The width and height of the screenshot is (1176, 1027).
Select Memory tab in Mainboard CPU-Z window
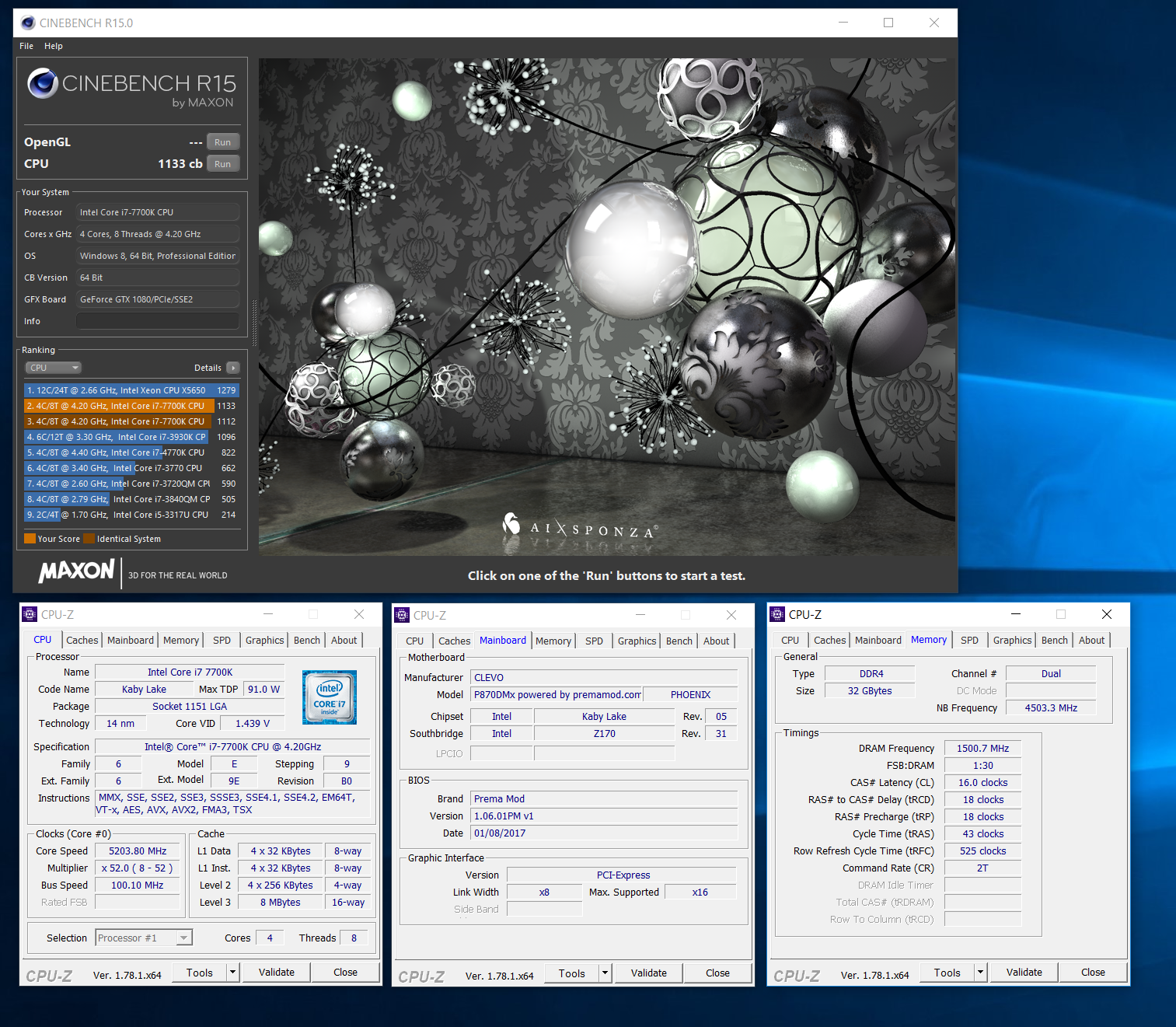pyautogui.click(x=553, y=641)
